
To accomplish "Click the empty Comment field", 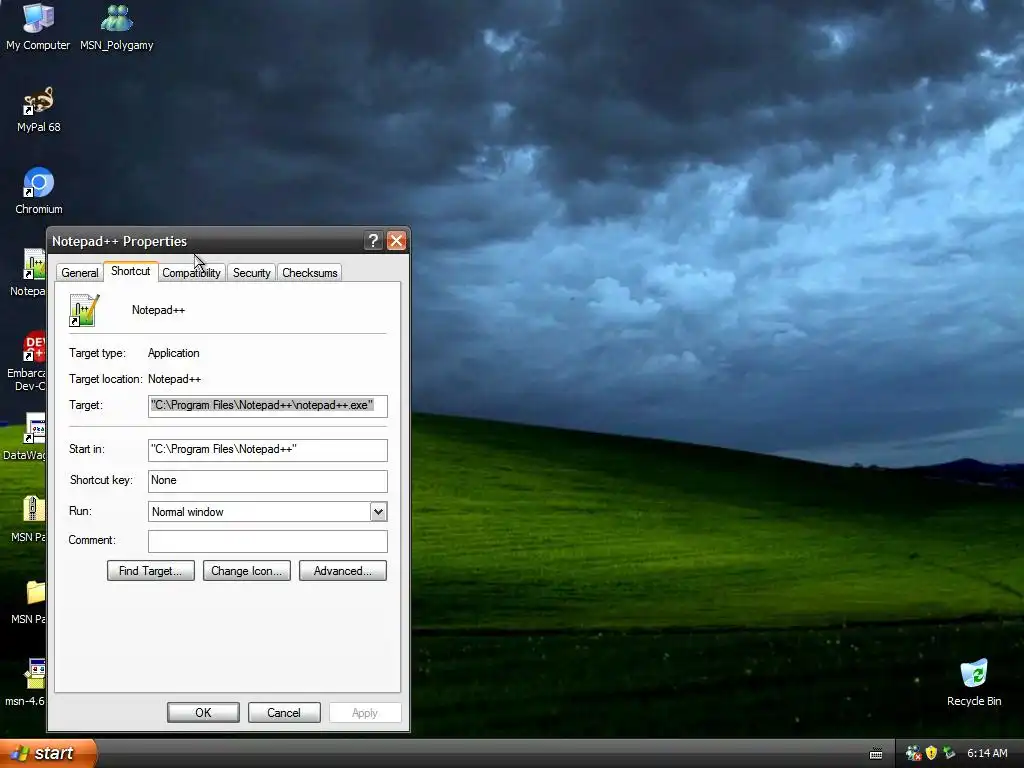I will 268,541.
